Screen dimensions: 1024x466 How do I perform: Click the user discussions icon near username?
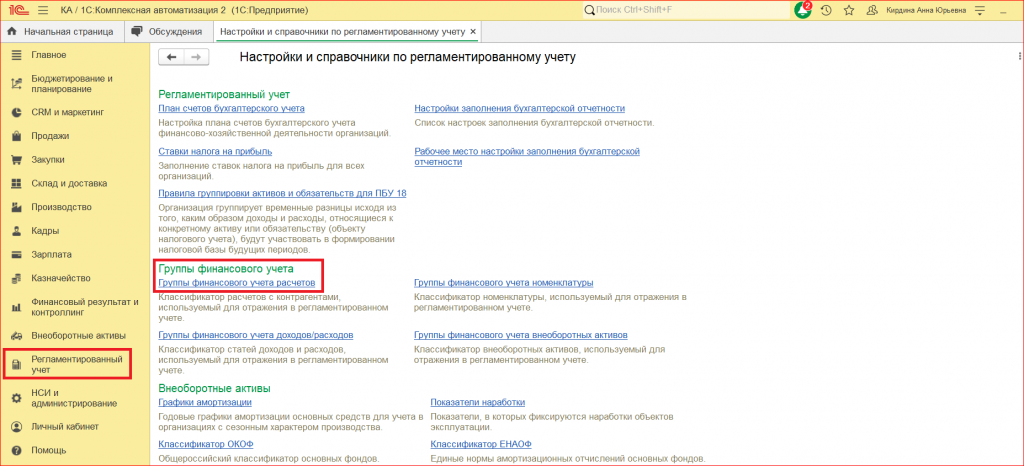click(x=871, y=10)
